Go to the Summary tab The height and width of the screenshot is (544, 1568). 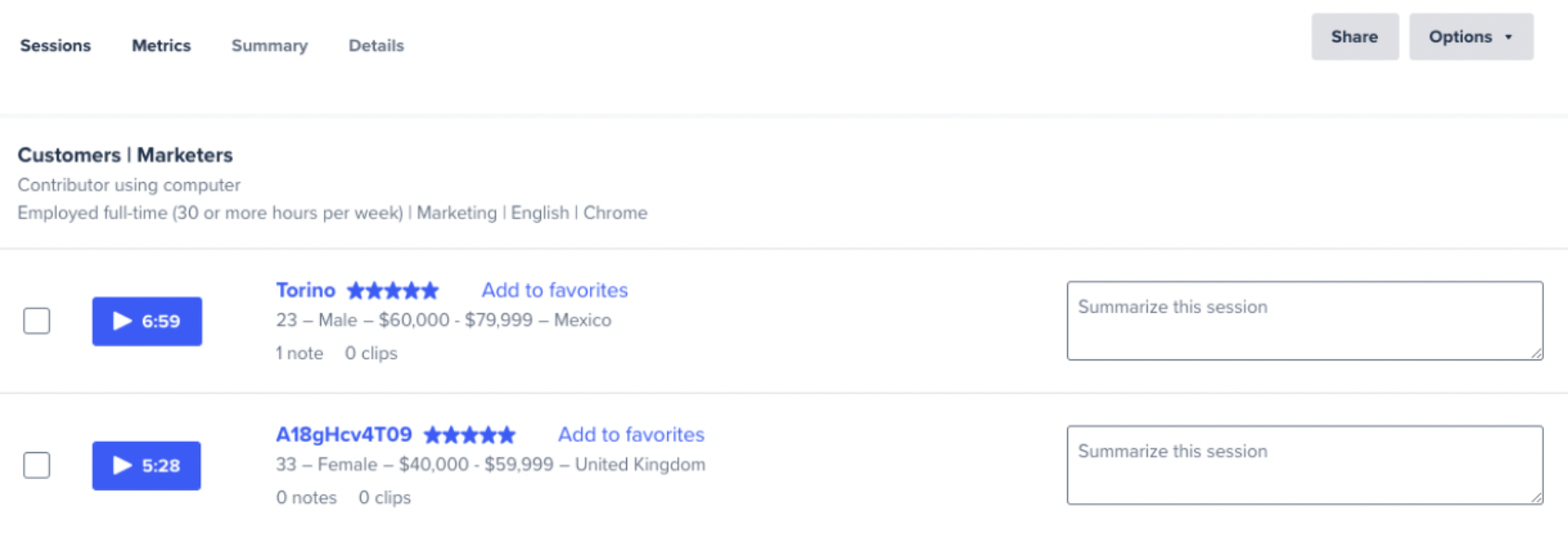click(x=269, y=45)
